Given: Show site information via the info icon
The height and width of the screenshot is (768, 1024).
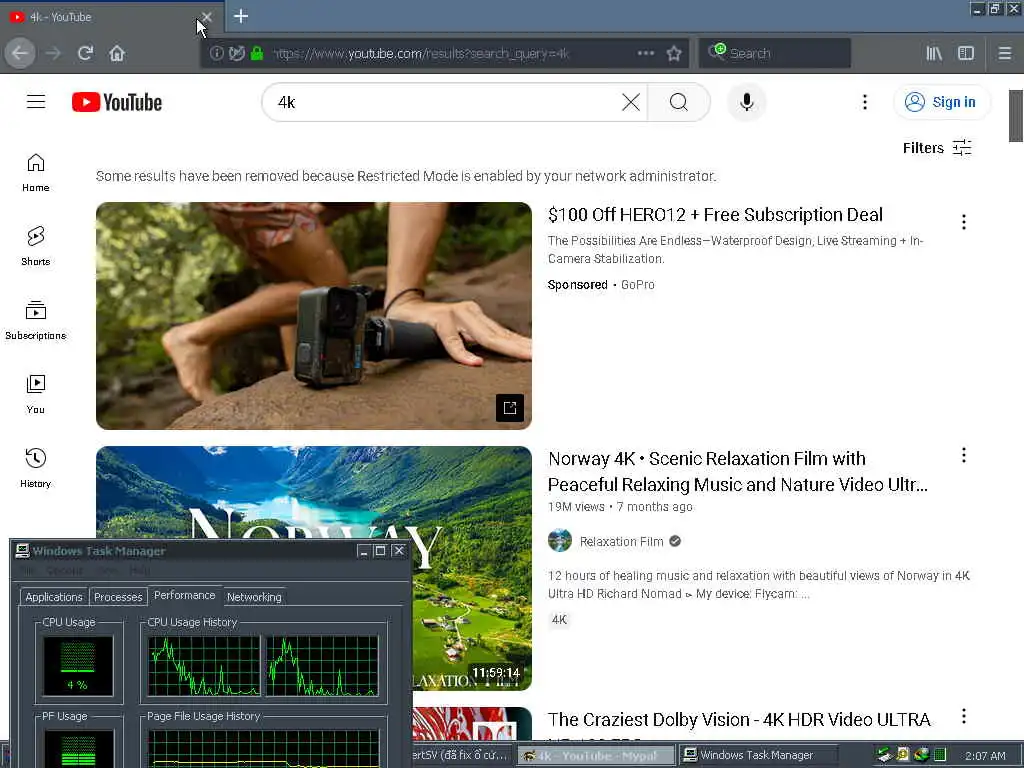Looking at the screenshot, I should [x=216, y=53].
